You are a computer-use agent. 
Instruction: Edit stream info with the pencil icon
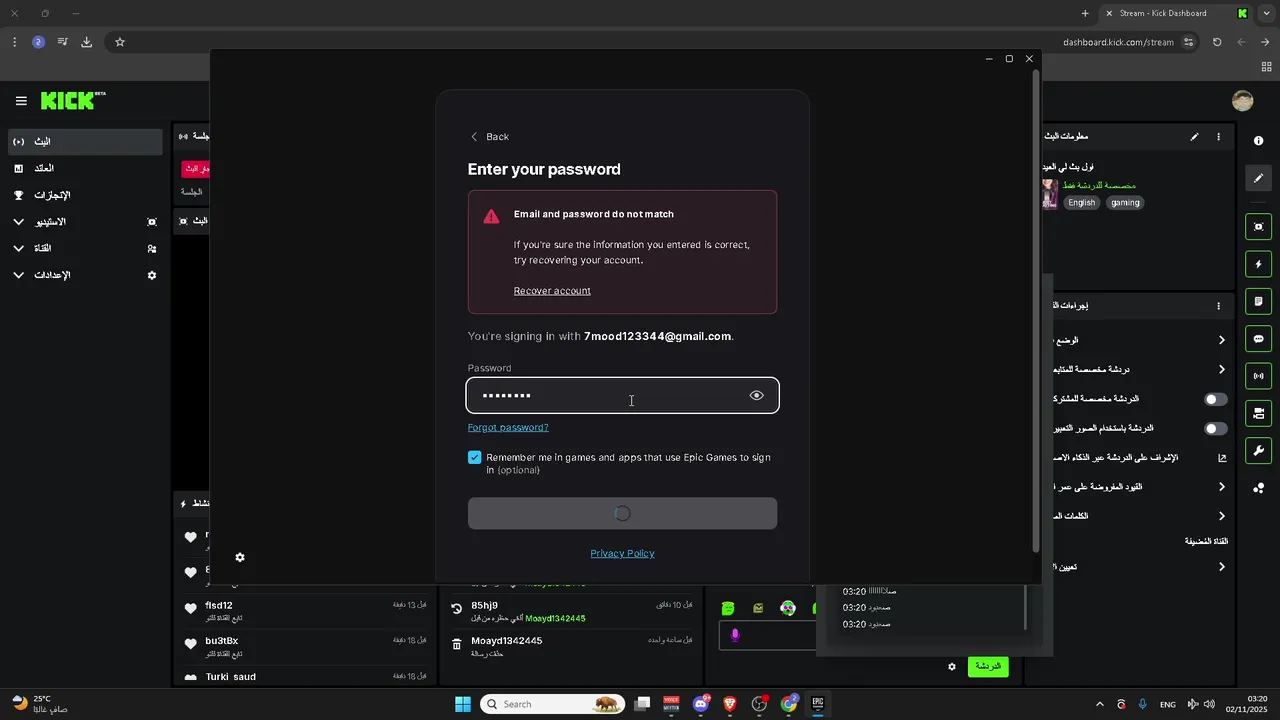pyautogui.click(x=1194, y=137)
